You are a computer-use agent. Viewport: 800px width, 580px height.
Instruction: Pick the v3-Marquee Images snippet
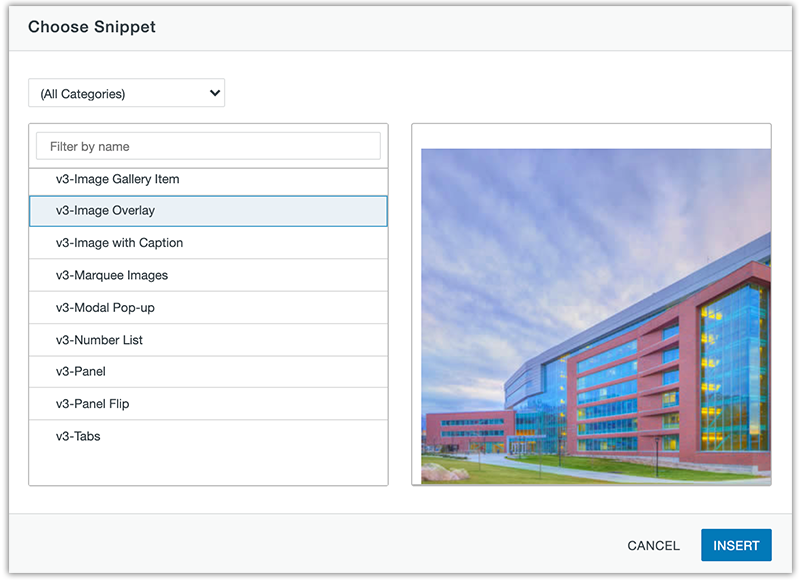[208, 275]
